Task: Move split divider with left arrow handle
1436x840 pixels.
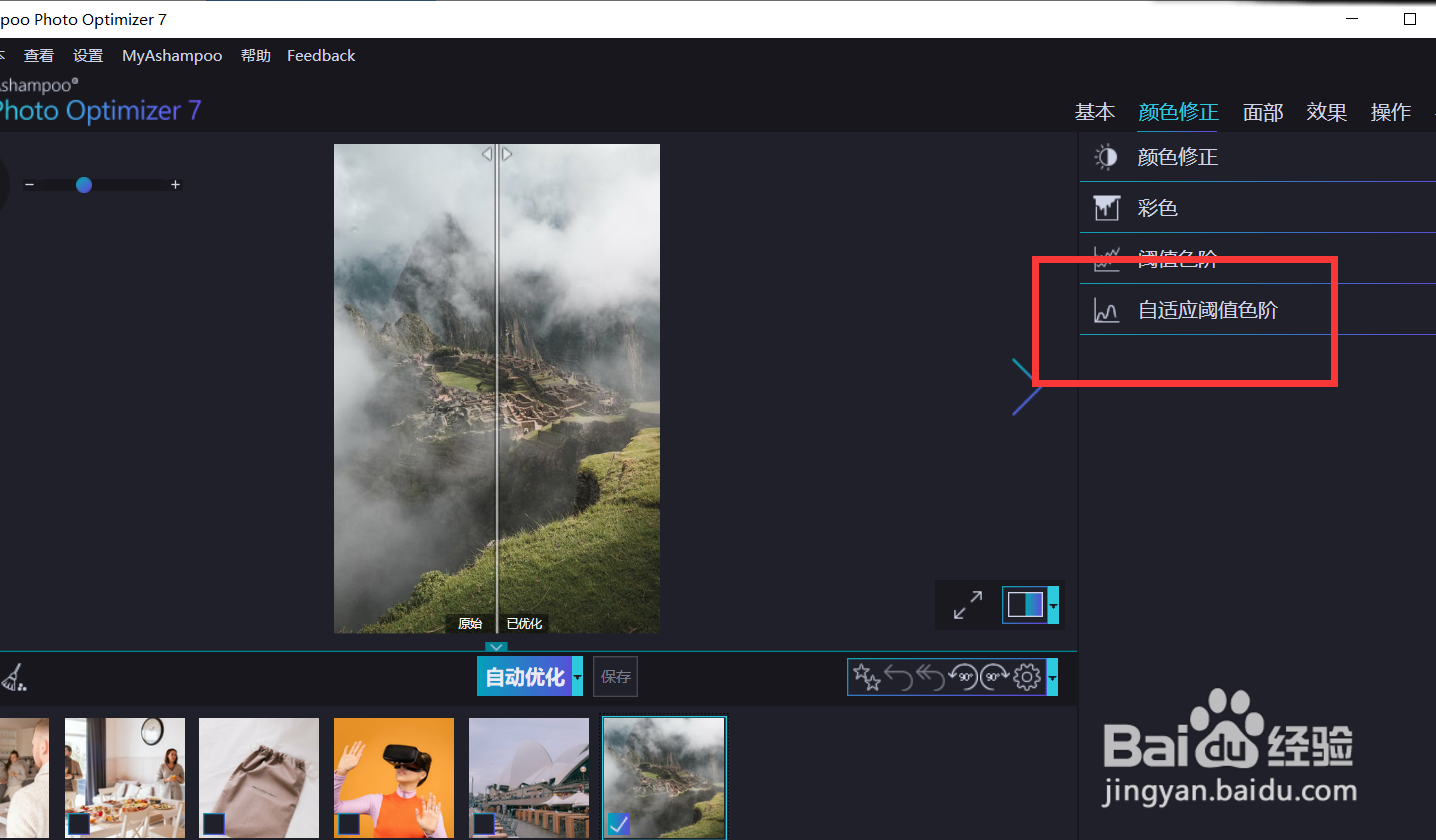Action: tap(487, 154)
